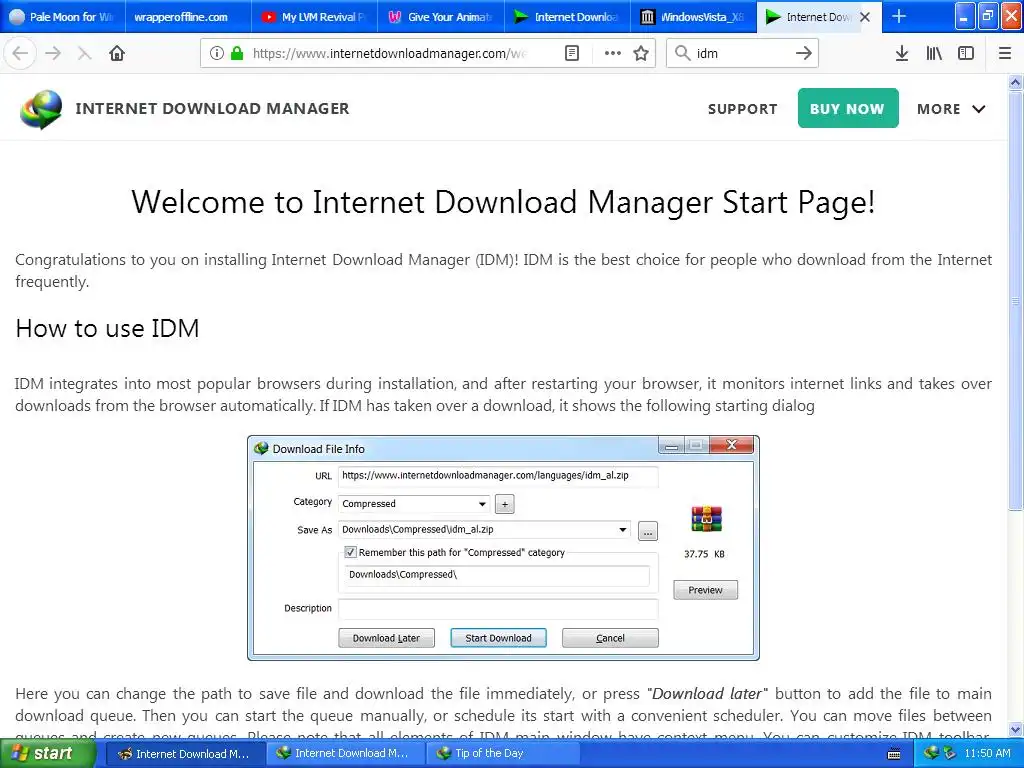This screenshot has height=768, width=1024.
Task: Click the IDM globe logo in header
Action: coord(41,109)
